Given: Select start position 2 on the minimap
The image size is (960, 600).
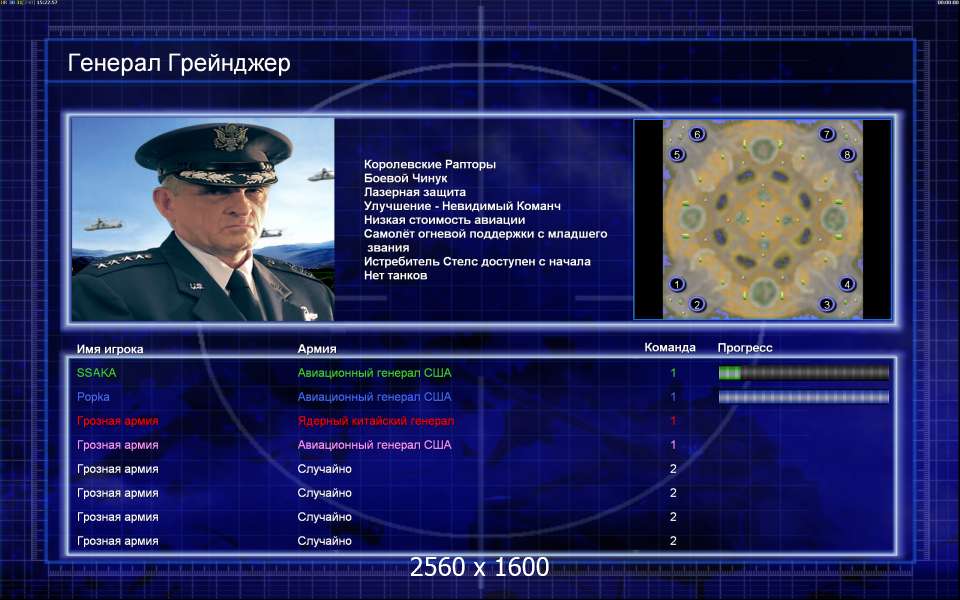Looking at the screenshot, I should 697,304.
